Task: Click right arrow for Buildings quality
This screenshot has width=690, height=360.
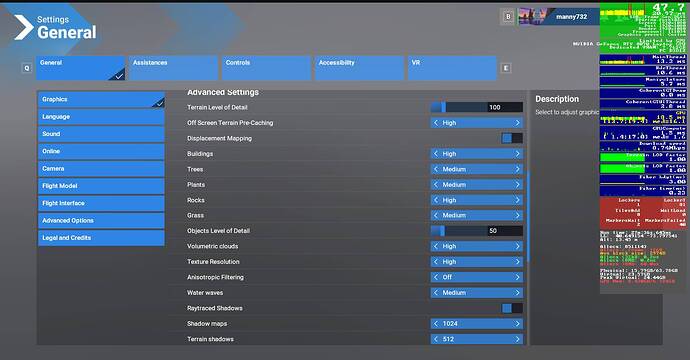Action: (518, 154)
